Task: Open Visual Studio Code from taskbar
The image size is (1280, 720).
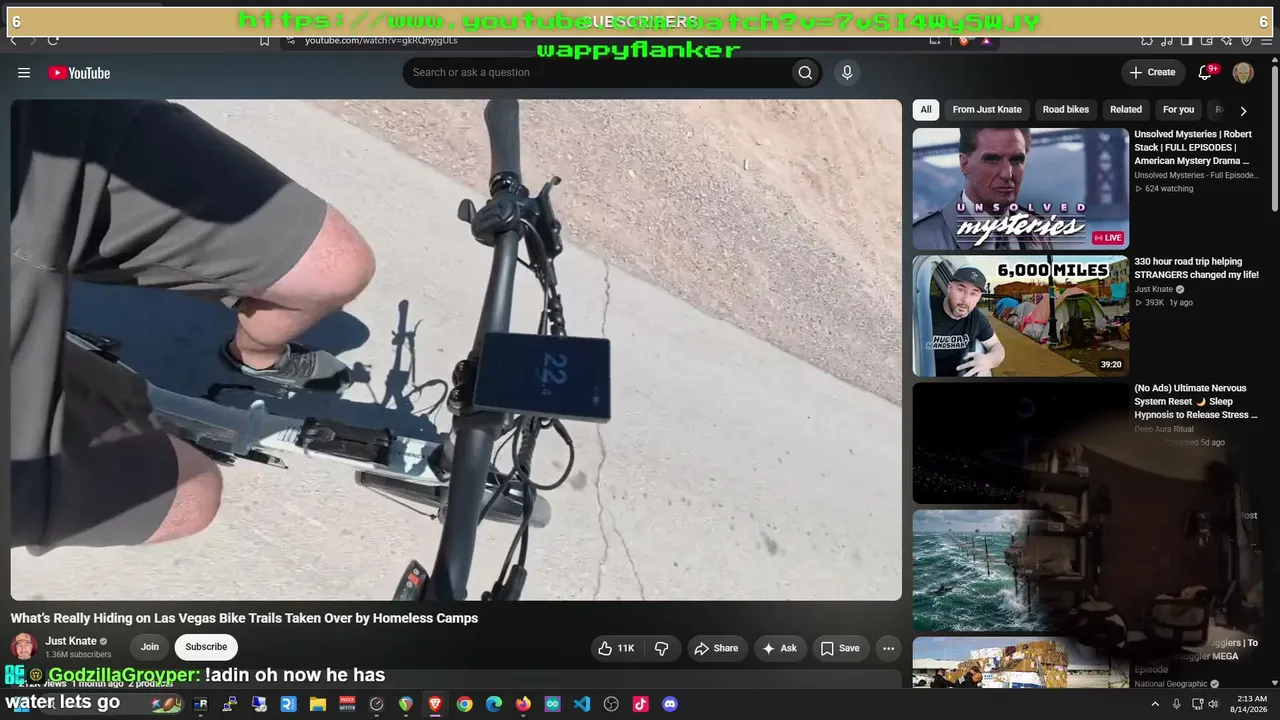Action: (x=582, y=704)
